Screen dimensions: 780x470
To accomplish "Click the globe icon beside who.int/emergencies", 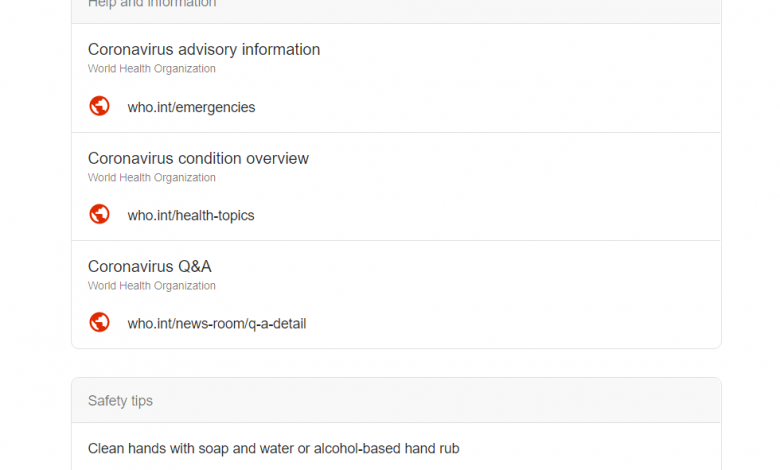I will (x=99, y=106).
